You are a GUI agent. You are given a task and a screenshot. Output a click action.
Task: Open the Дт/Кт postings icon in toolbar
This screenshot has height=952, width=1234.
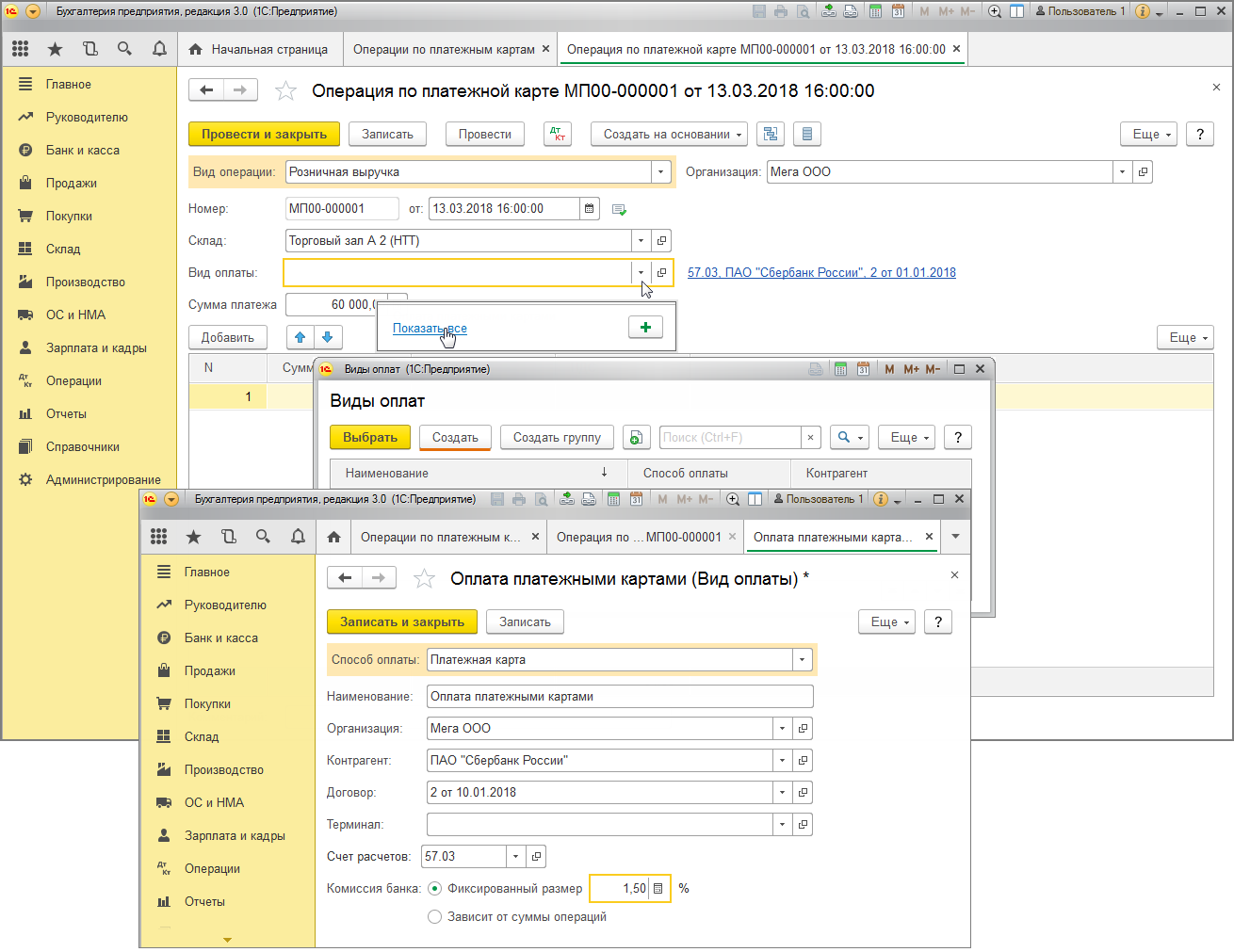pyautogui.click(x=558, y=134)
